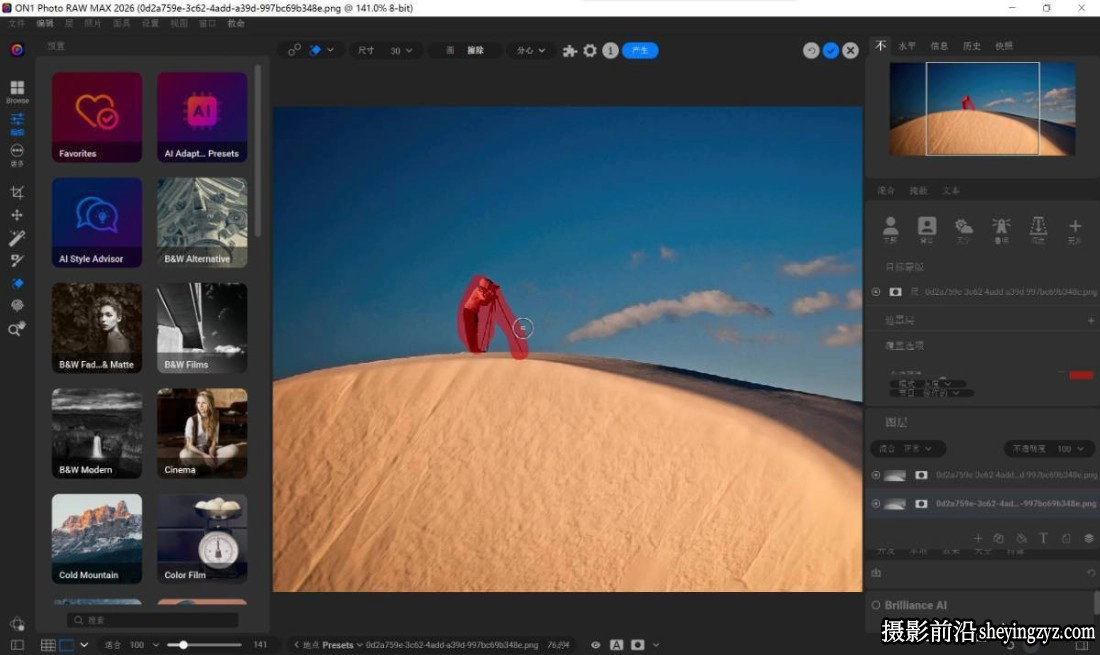
Task: Toggle visibility of selected bottom layer
Action: [x=876, y=504]
